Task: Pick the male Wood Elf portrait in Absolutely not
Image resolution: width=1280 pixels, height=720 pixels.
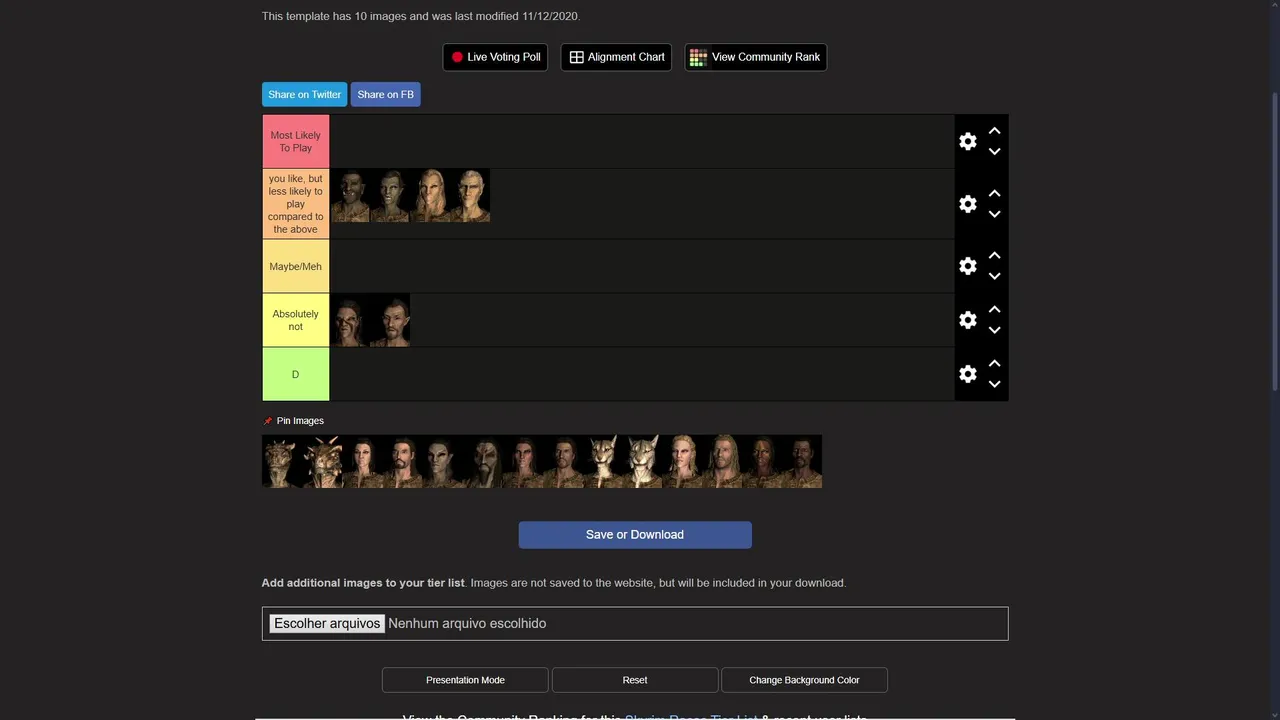Action: 390,320
